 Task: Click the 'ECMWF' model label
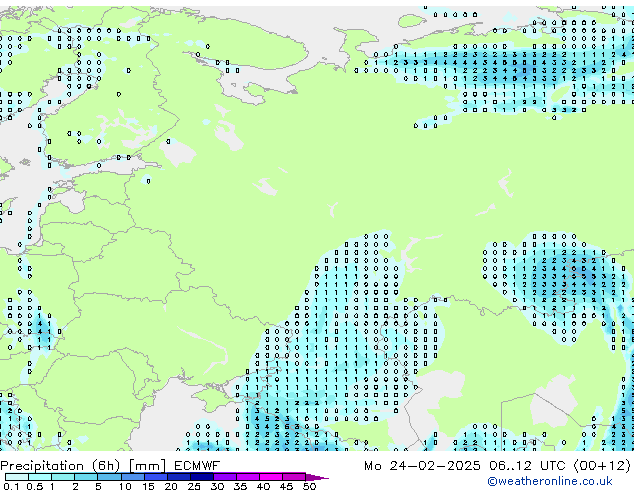(x=197, y=466)
